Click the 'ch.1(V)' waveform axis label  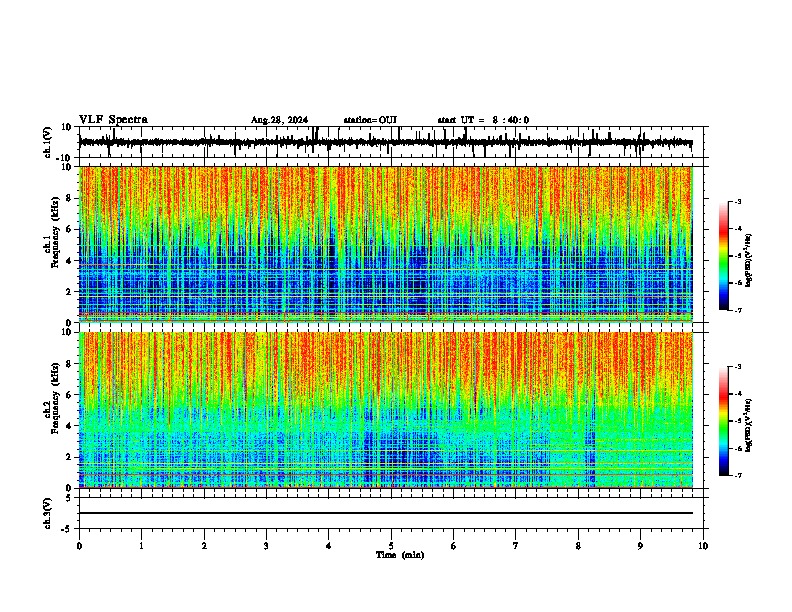48,142
